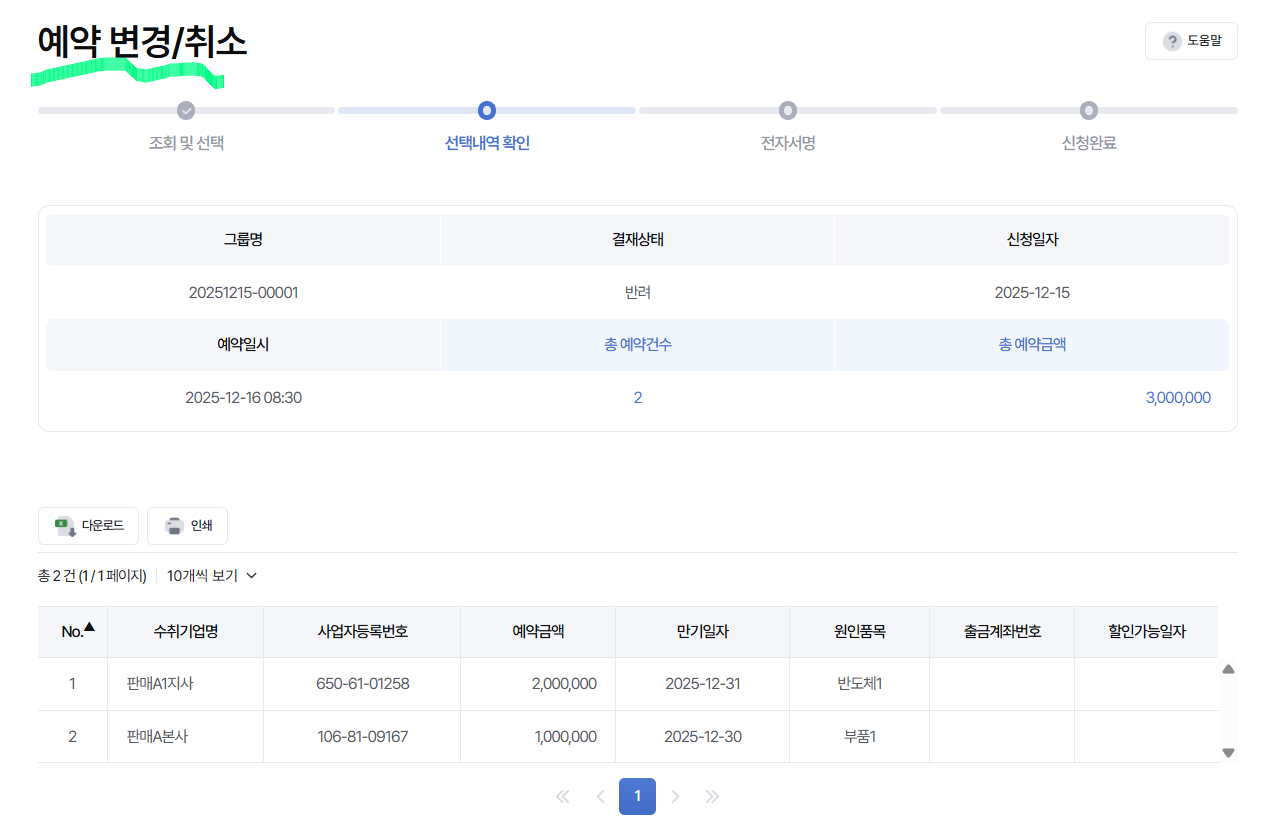
Task: Click the 예약금액 column header
Action: 538,632
